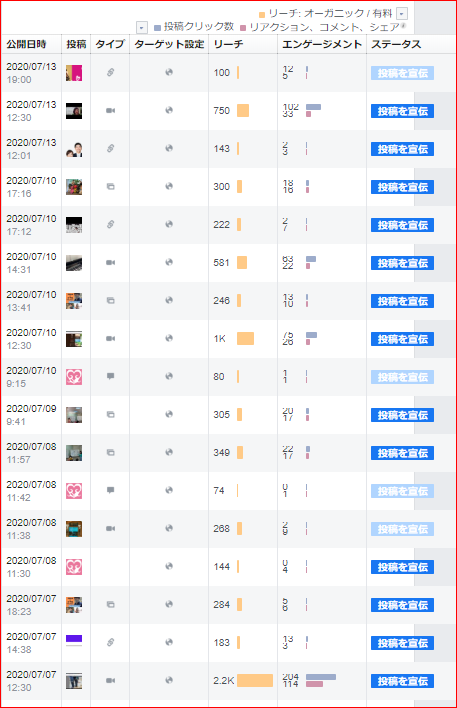Open the engagement metrics dropdown arrow
Image resolution: width=457 pixels, height=708 pixels.
tap(142, 28)
